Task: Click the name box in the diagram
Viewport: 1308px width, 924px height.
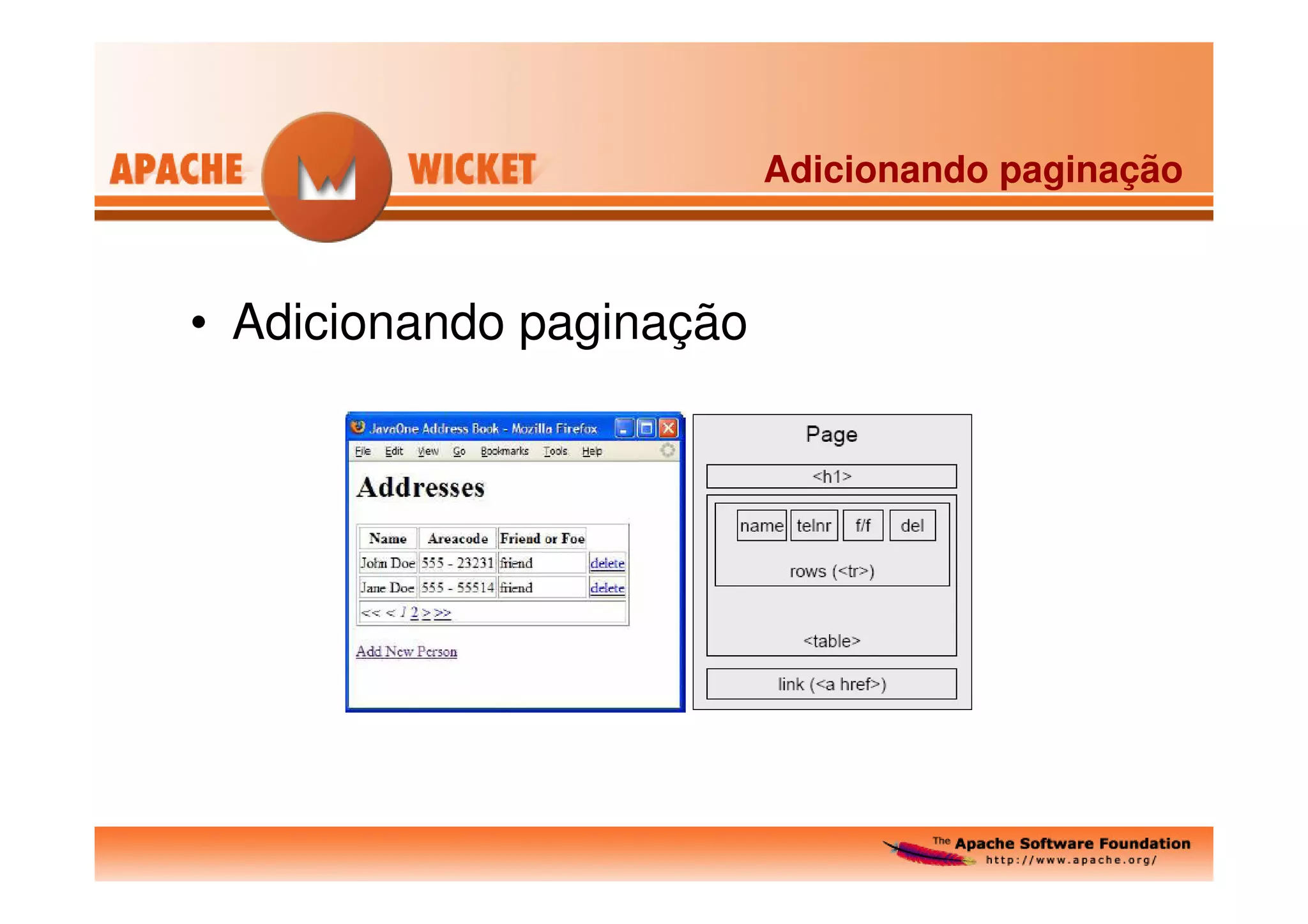Action: pos(762,526)
